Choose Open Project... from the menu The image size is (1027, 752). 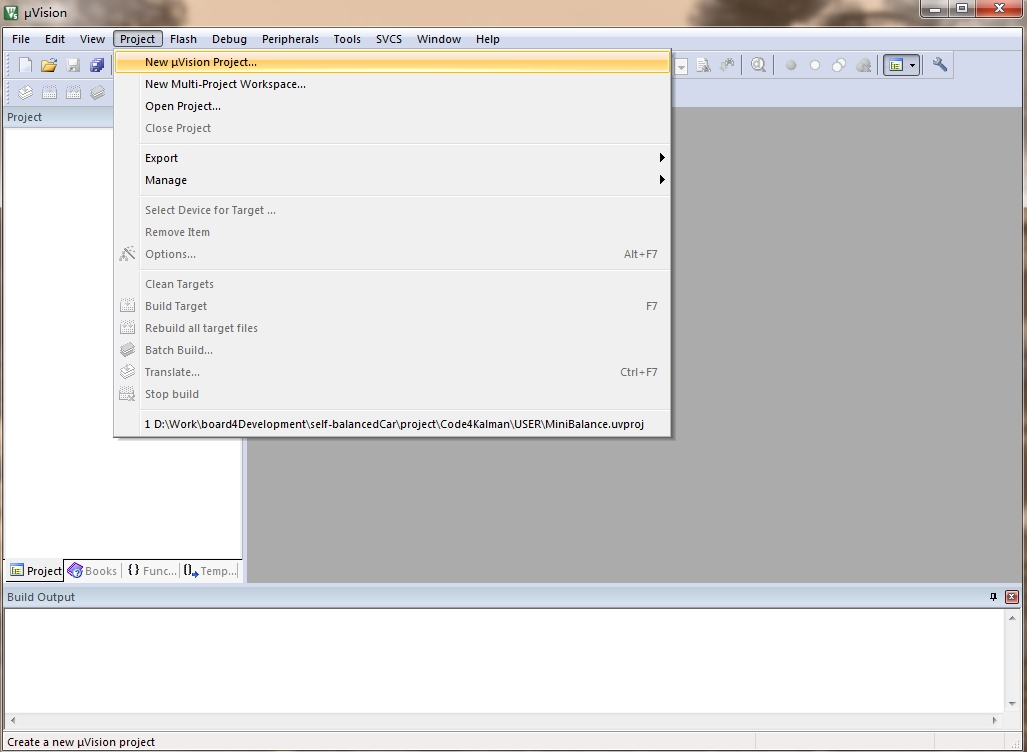click(392, 106)
